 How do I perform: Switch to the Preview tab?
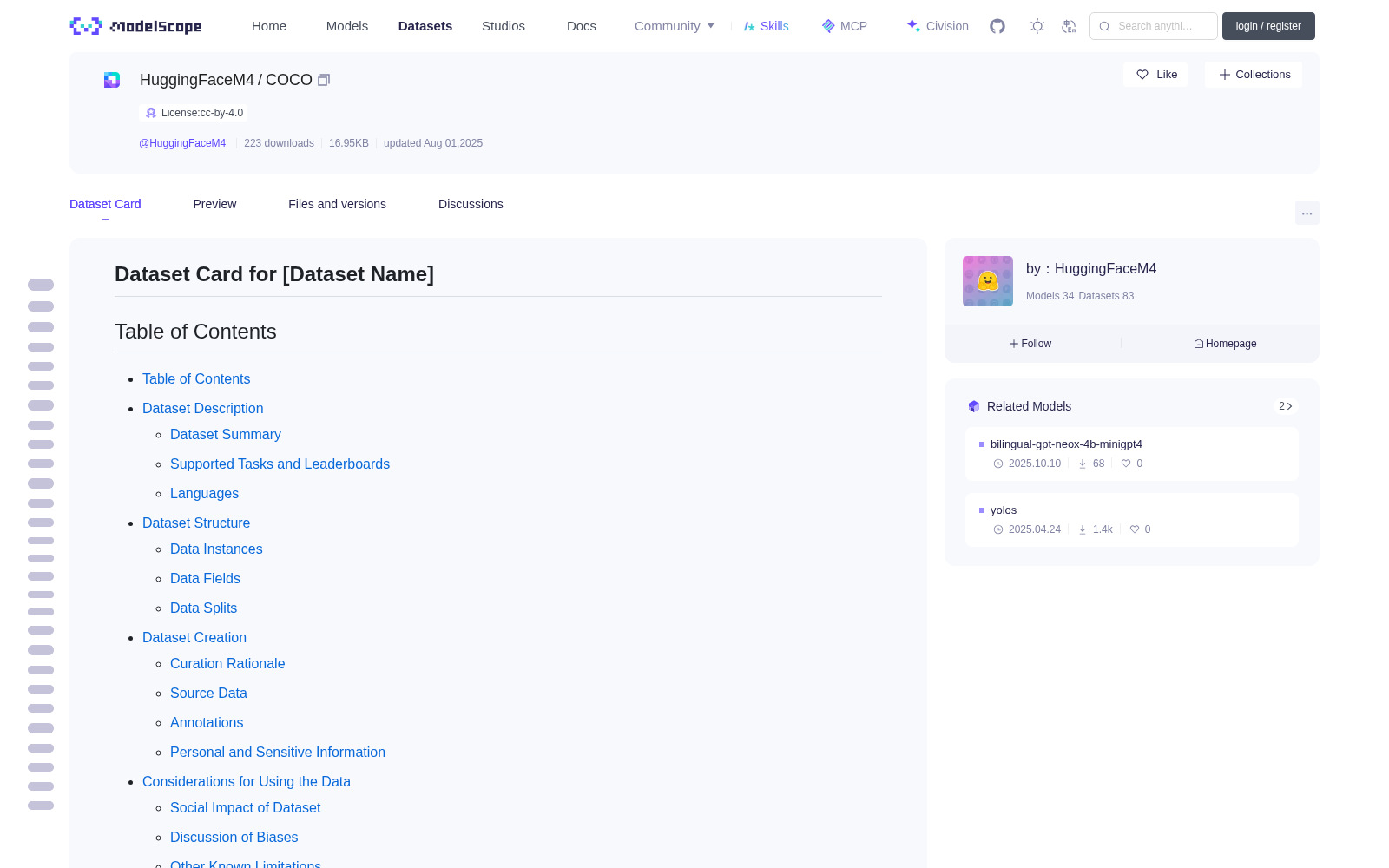point(214,204)
